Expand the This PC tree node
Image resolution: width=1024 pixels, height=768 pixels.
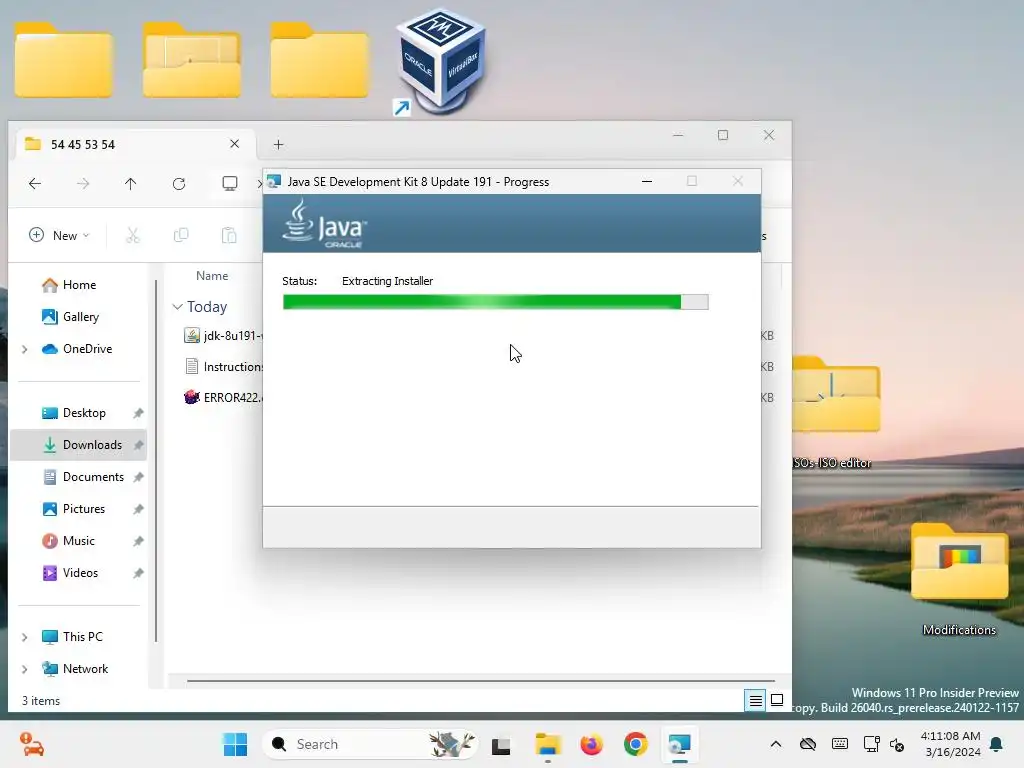(x=25, y=637)
